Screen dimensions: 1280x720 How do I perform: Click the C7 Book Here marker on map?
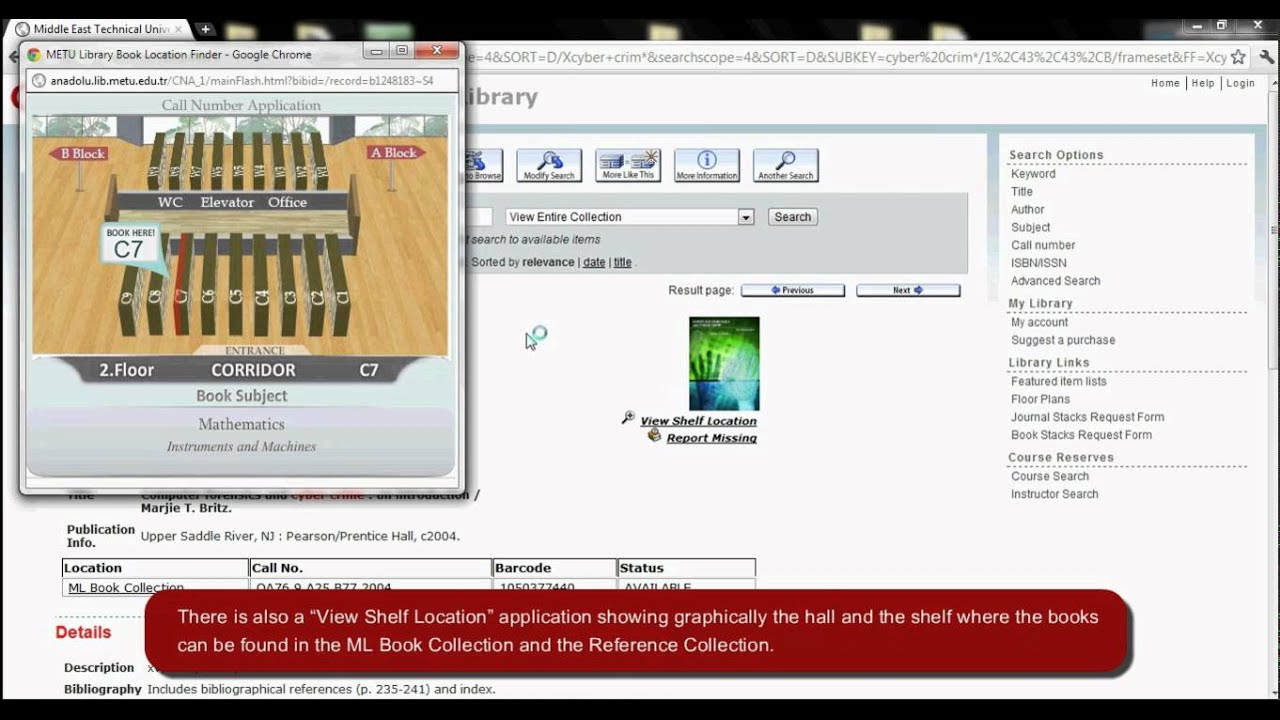click(x=130, y=246)
